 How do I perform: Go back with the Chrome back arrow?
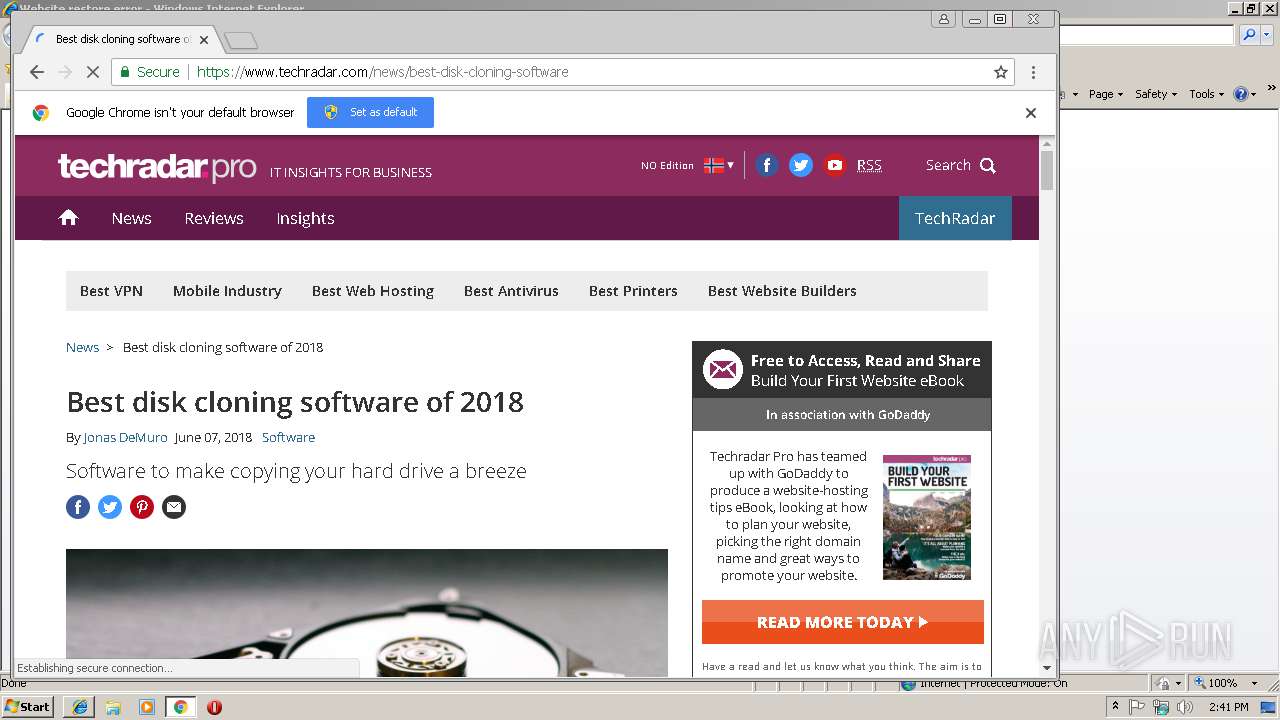37,72
